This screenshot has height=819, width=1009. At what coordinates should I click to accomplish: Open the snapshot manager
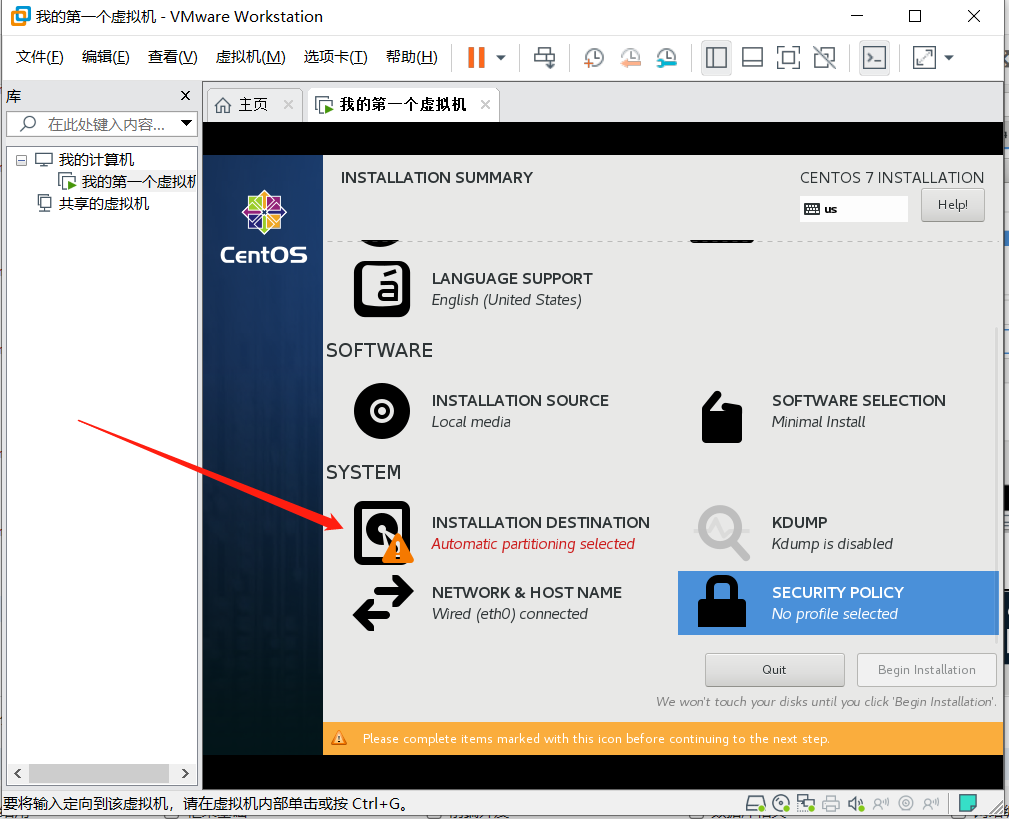pos(666,57)
